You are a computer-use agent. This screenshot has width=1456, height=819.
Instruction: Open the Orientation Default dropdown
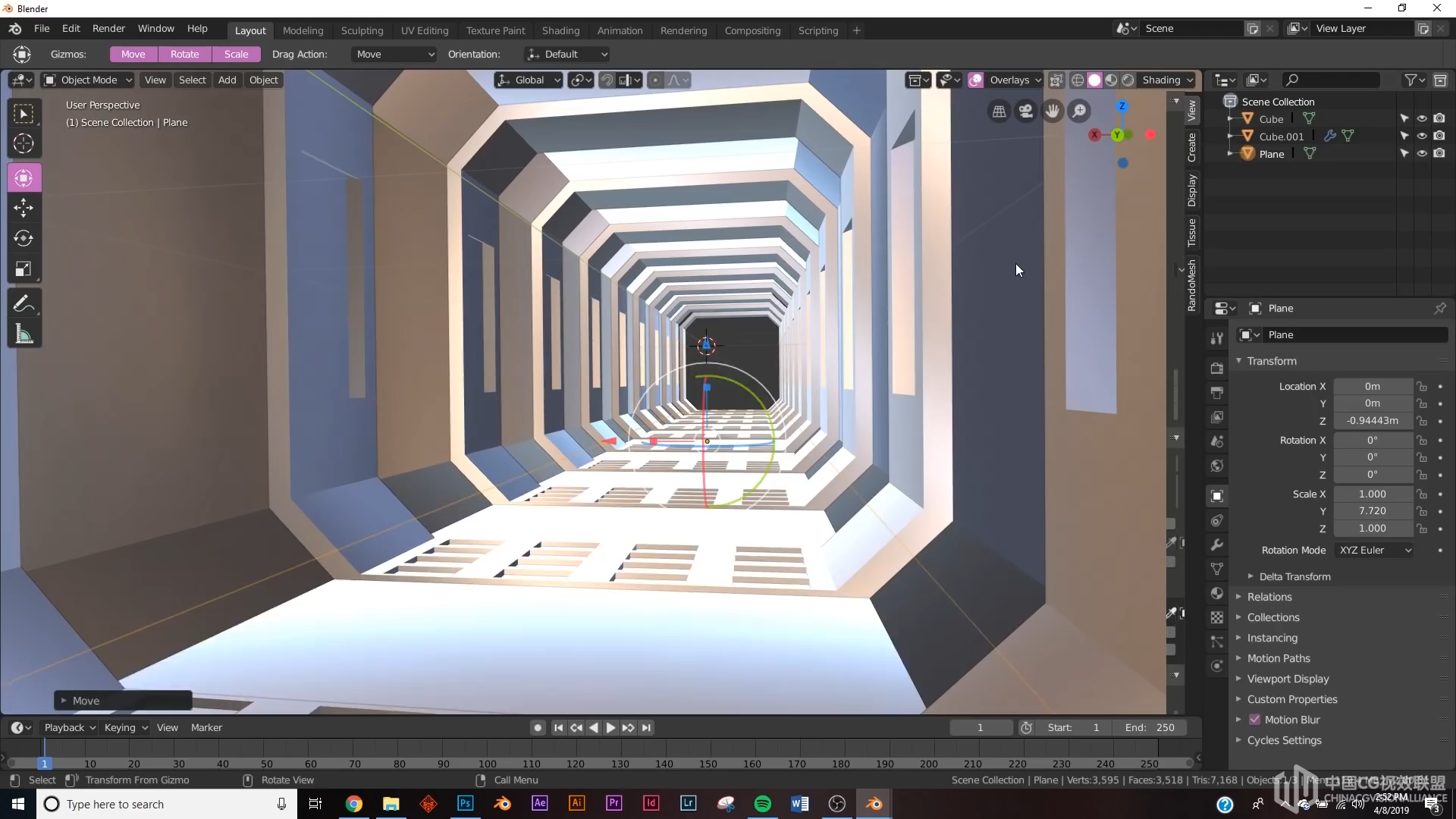[x=567, y=54]
